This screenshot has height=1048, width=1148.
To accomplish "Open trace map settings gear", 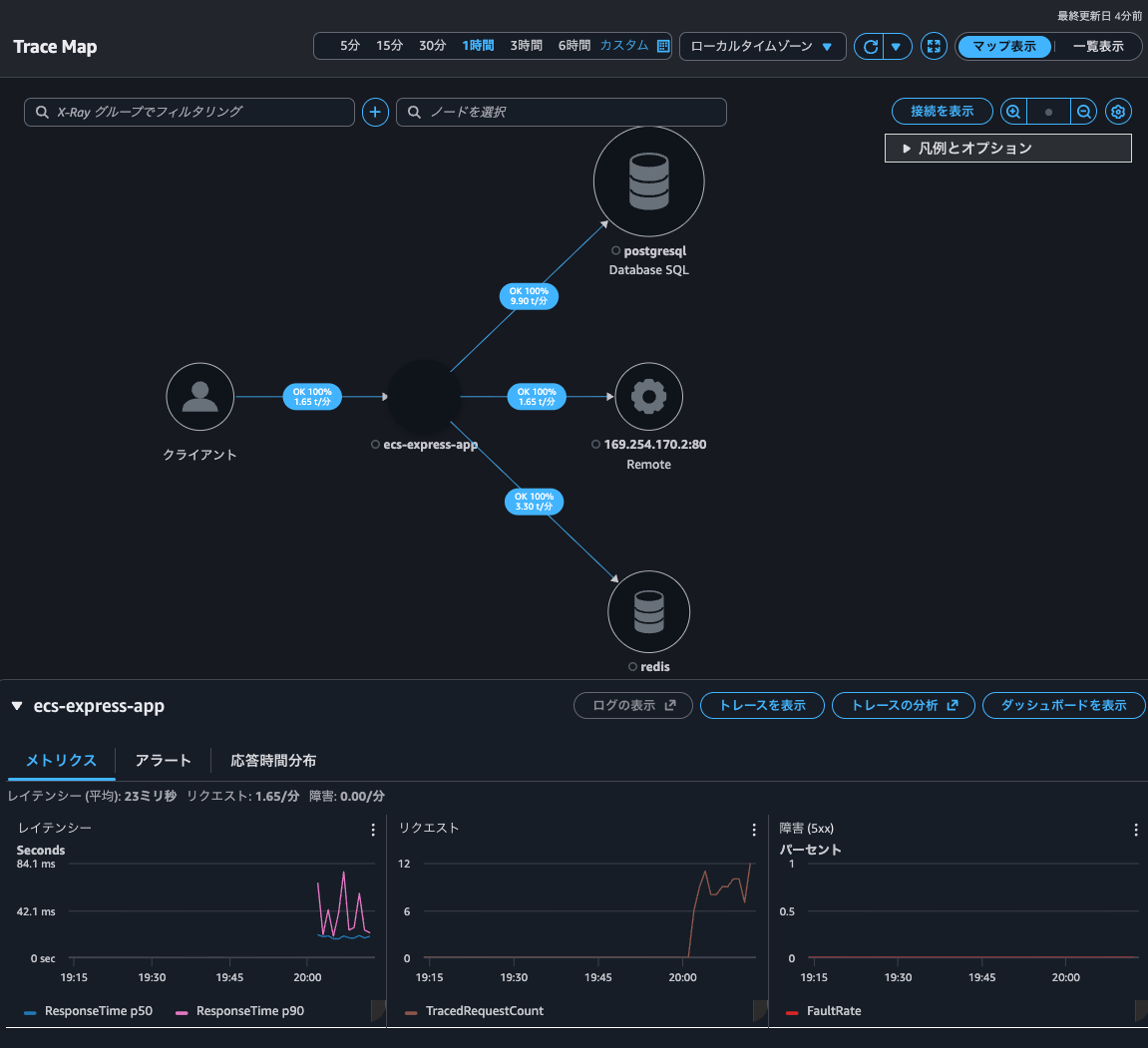I will click(1118, 112).
